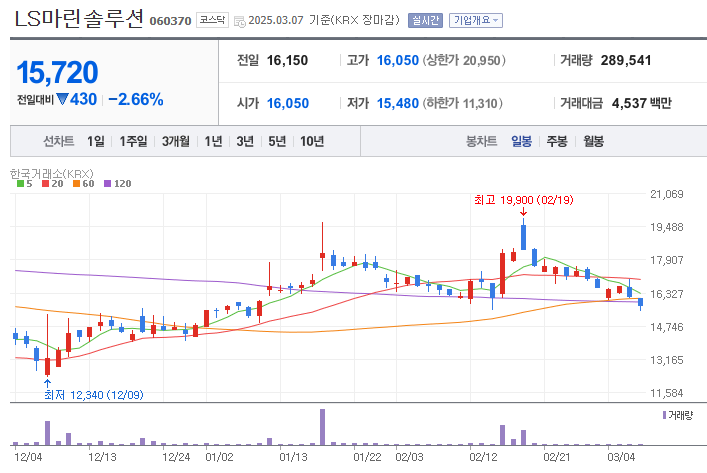Click the 21,069 price axis label
This screenshot has width=707, height=473.
coord(666,194)
